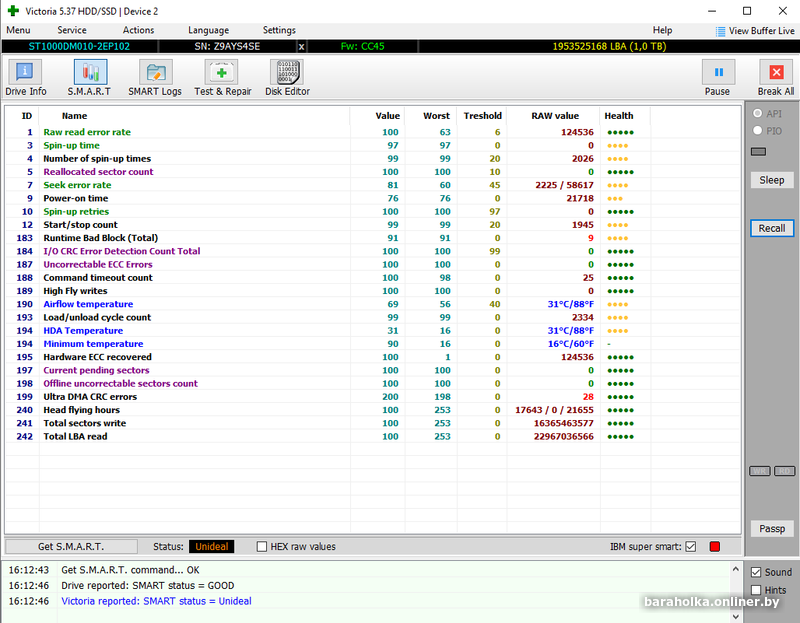Viewport: 800px width, 623px height.
Task: Enable HEX raw values checkbox
Action: (262, 546)
